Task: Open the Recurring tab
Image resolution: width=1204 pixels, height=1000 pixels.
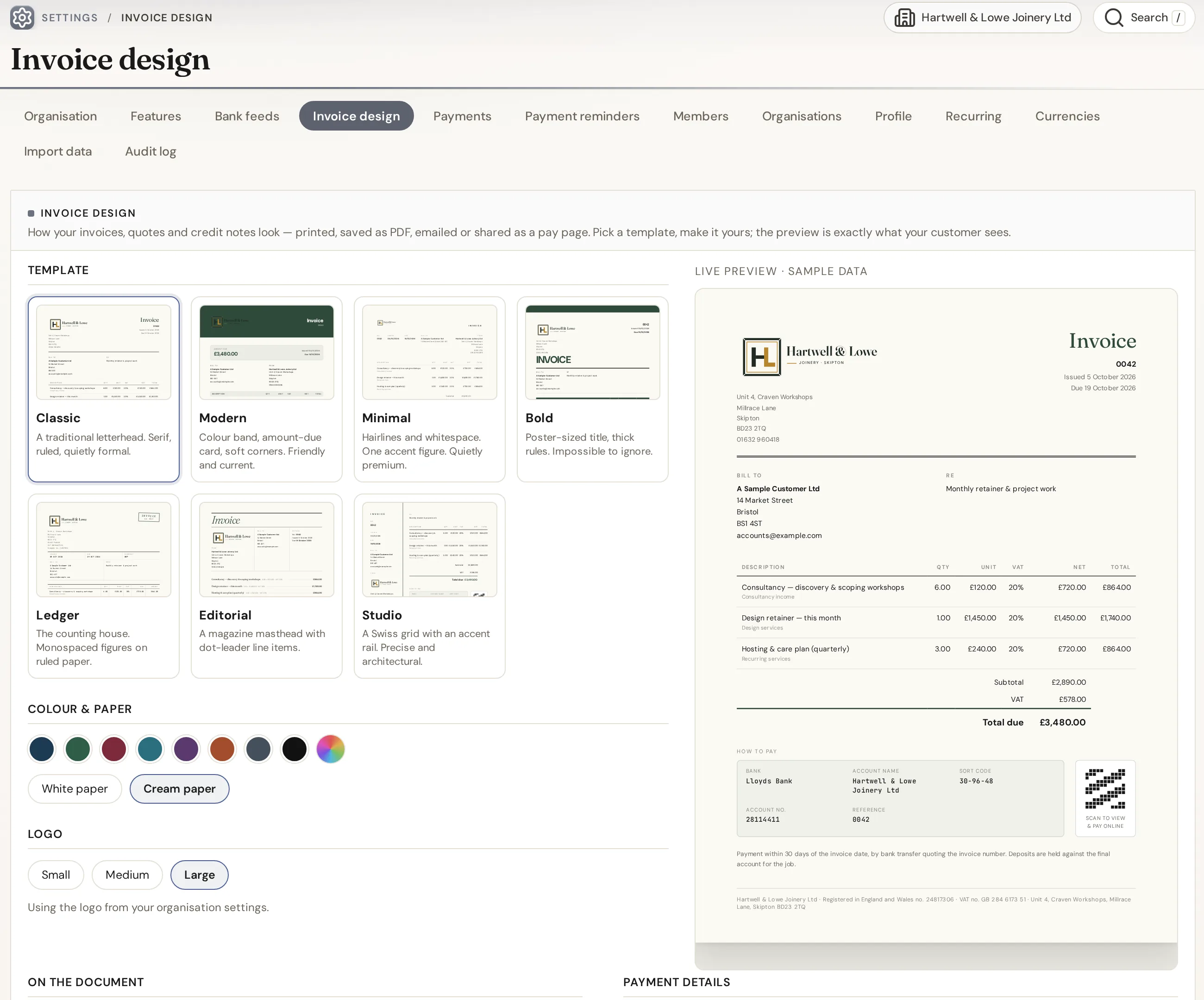Action: pos(973,116)
